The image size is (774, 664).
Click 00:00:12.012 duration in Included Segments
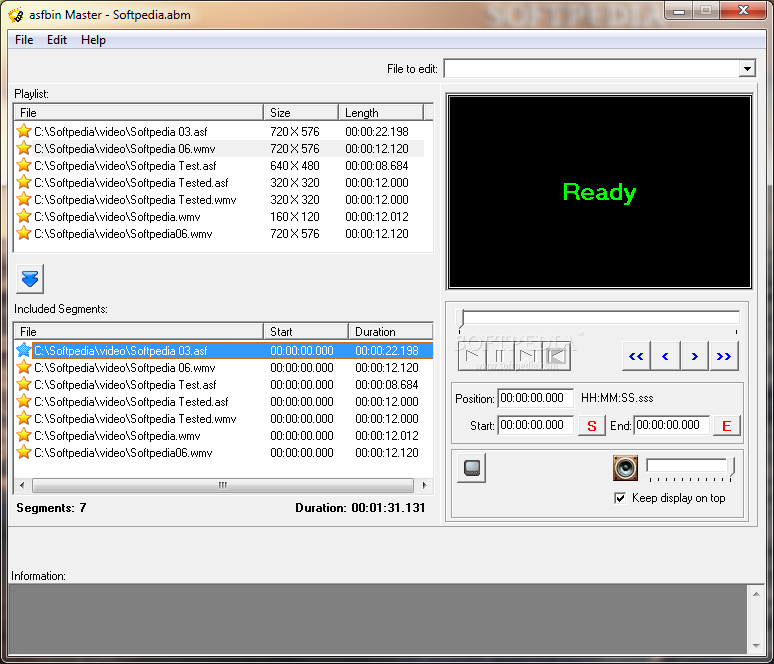click(387, 435)
